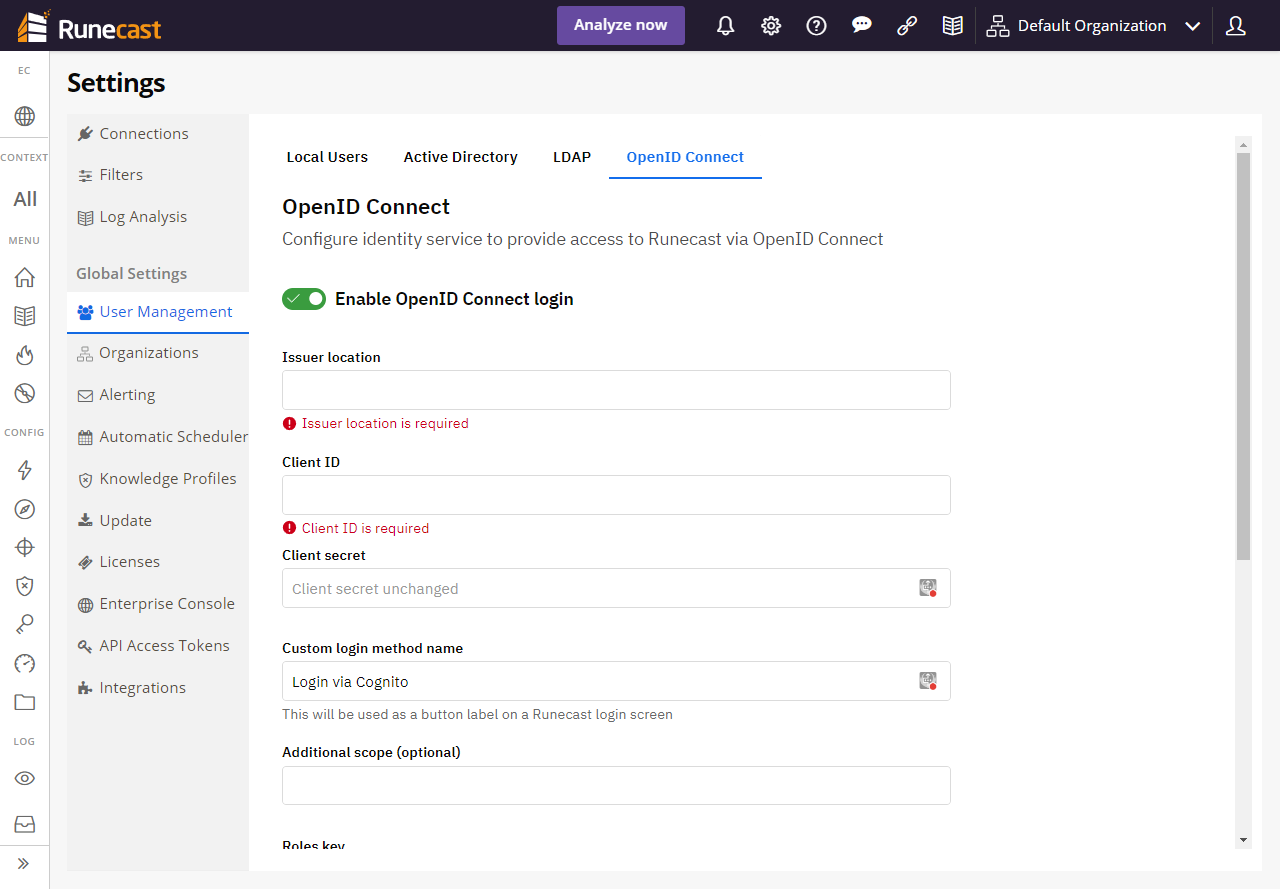1280x889 pixels.
Task: Open Knowledge Profiles settings
Action: 158,479
